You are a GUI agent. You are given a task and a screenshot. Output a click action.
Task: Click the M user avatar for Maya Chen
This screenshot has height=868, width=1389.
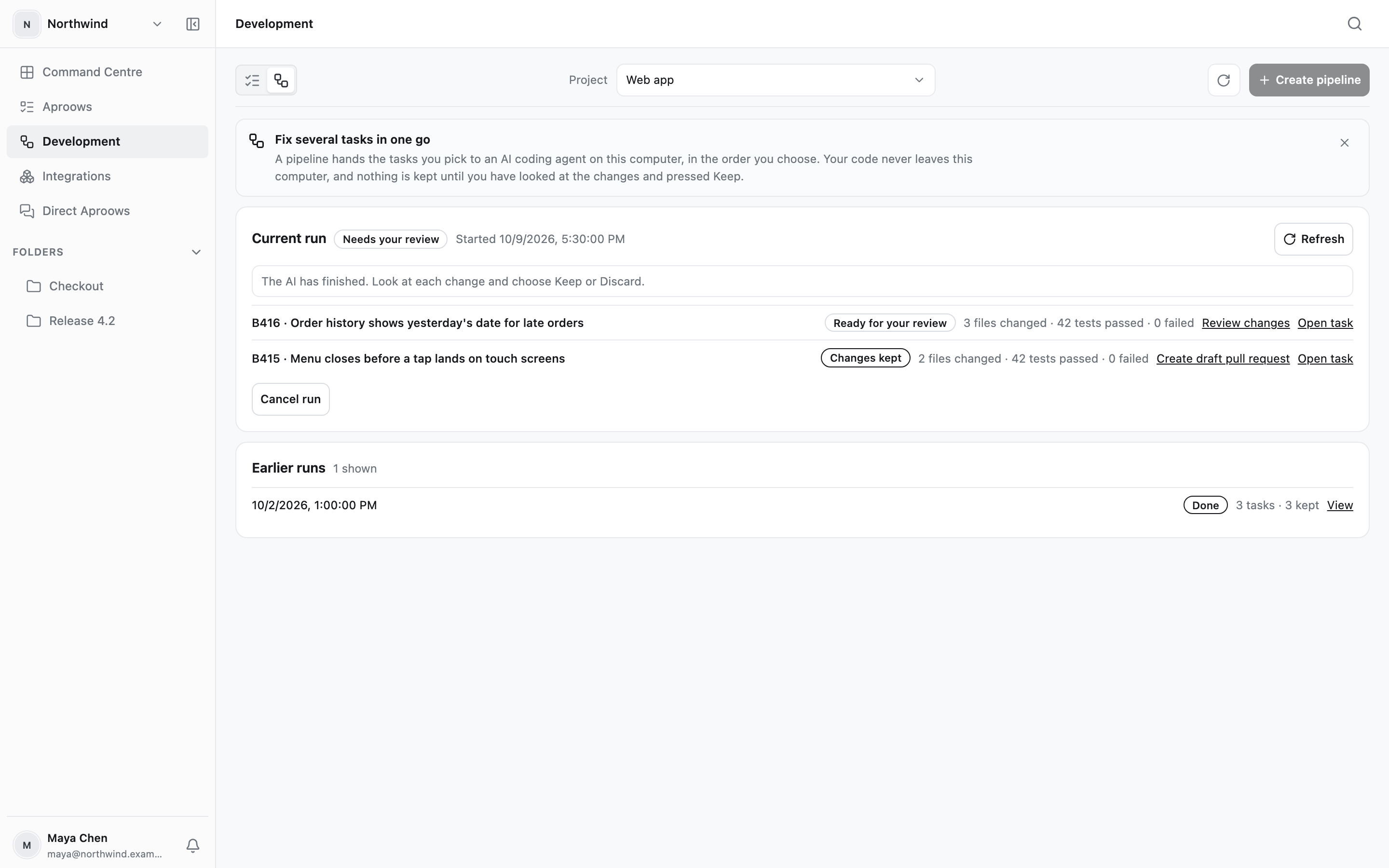[x=27, y=845]
